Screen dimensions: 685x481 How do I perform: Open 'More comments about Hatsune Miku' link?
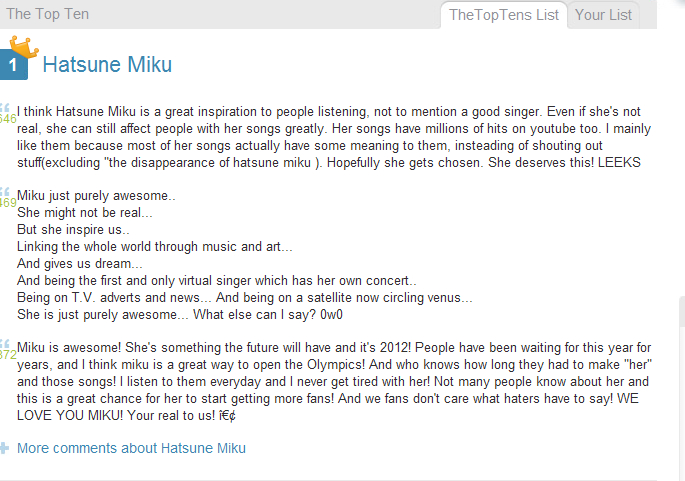[x=131, y=448]
